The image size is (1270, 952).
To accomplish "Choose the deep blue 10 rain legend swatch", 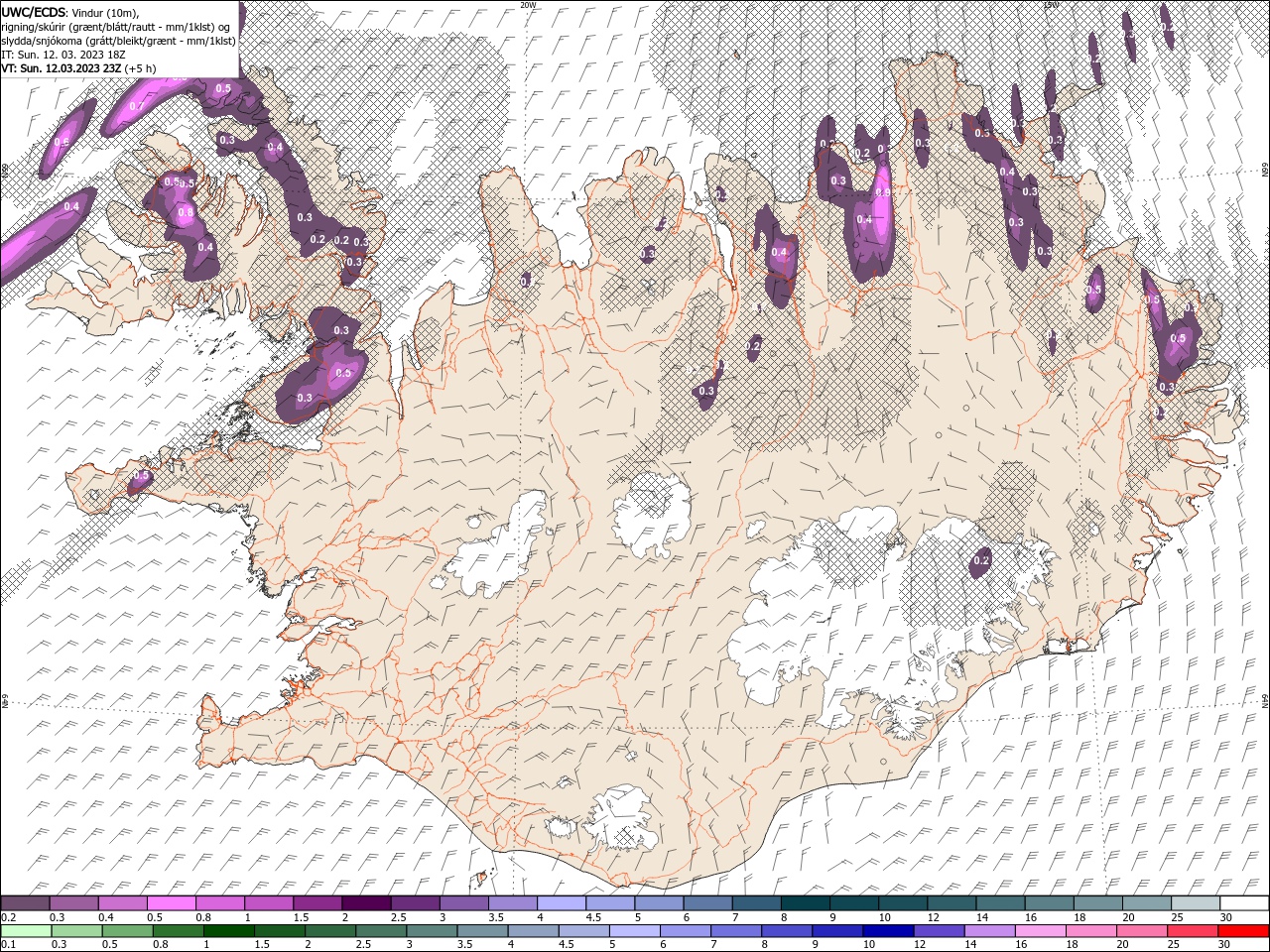I will tap(888, 931).
